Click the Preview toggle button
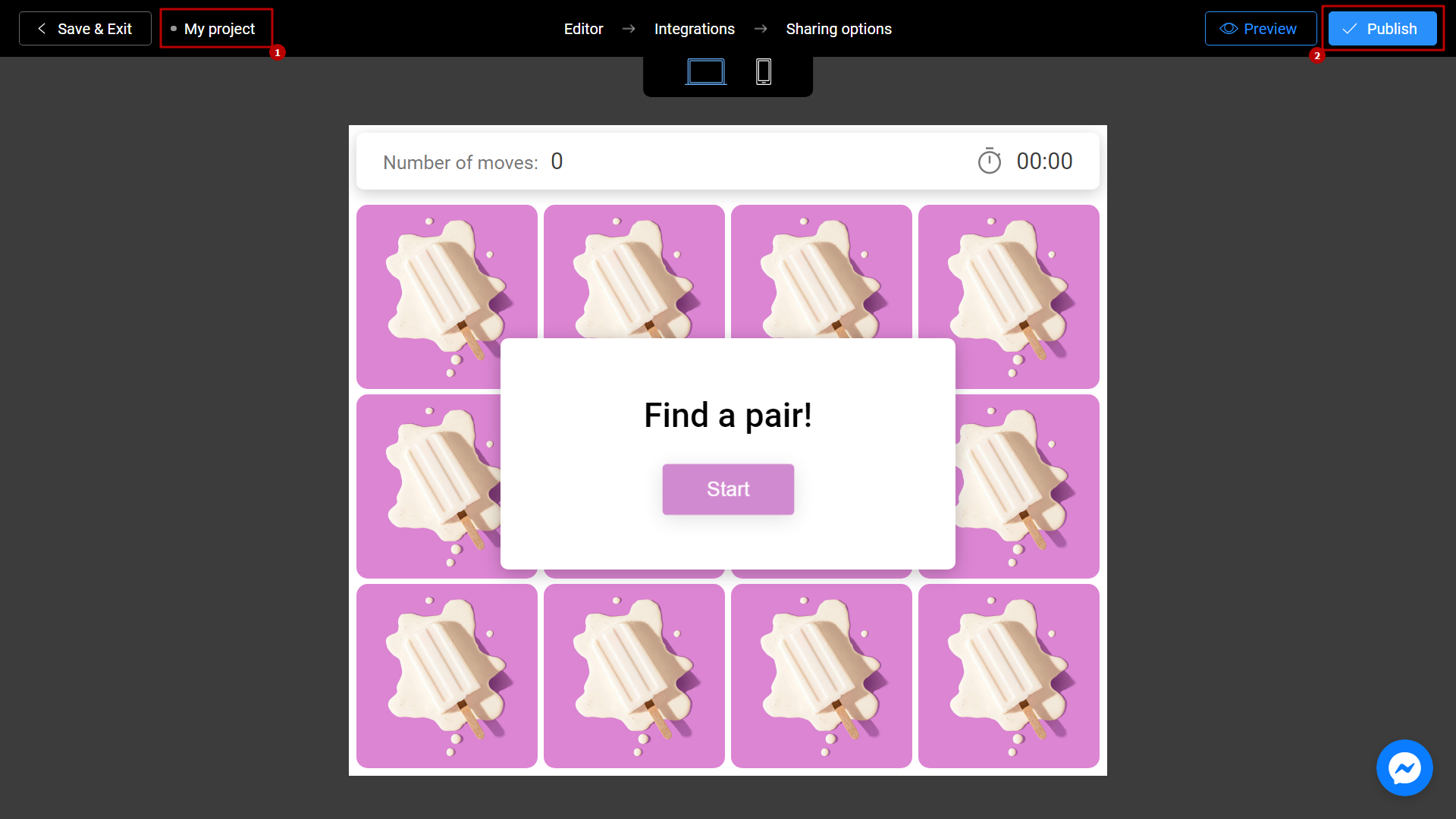Viewport: 1456px width, 819px height. 1261,28
